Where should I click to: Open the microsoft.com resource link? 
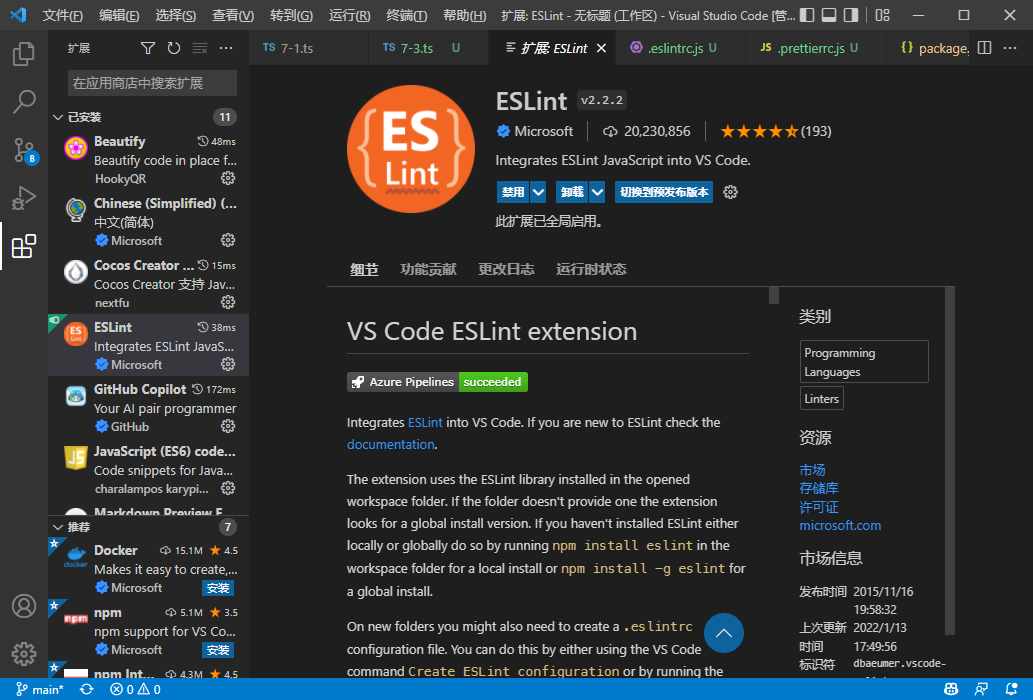pyautogui.click(x=840, y=525)
